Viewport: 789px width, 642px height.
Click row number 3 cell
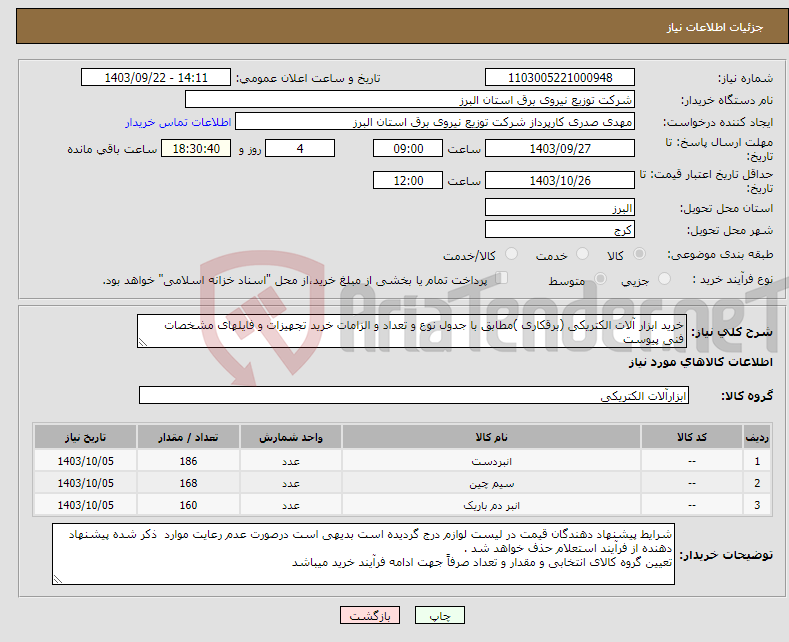click(757, 505)
